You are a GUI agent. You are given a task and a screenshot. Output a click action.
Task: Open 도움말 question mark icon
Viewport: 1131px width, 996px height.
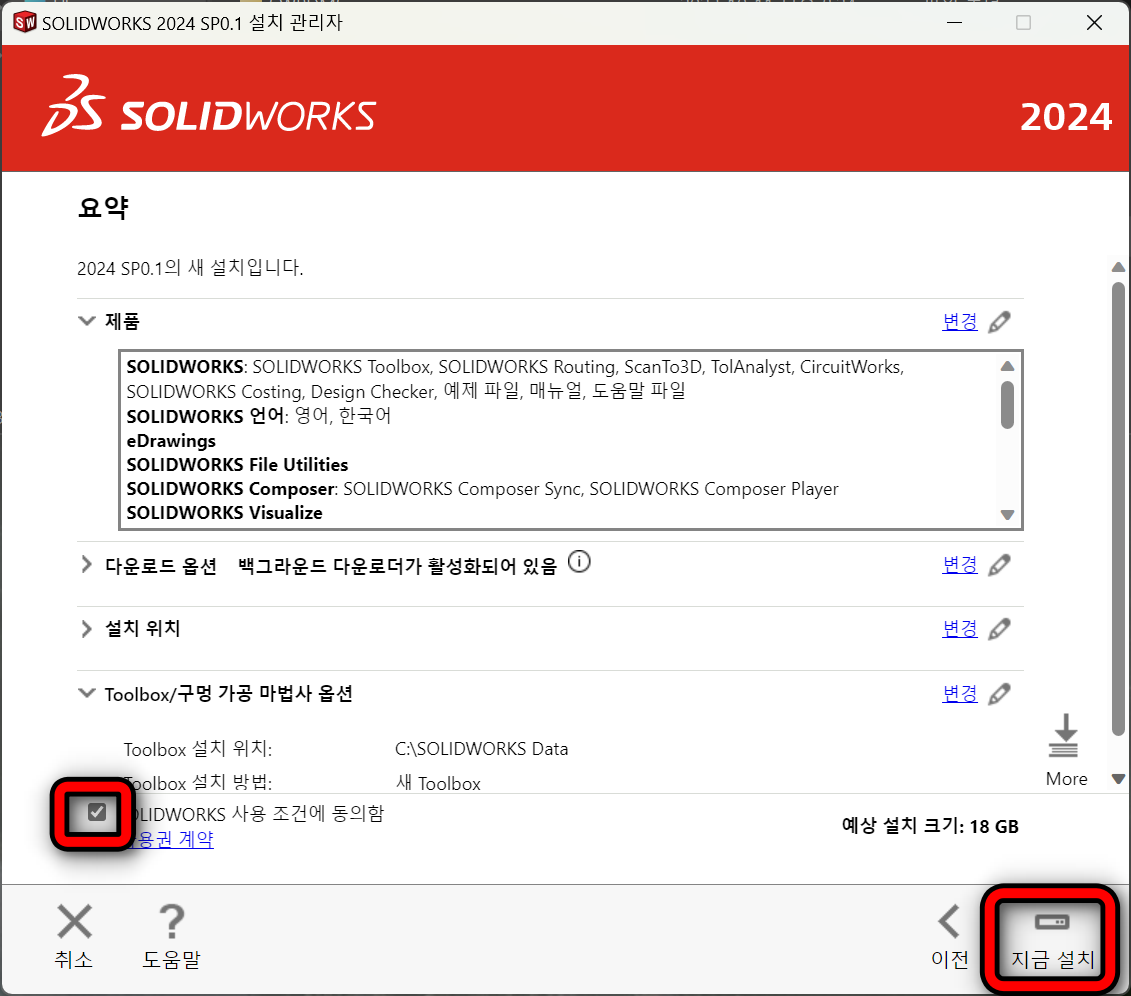point(172,922)
